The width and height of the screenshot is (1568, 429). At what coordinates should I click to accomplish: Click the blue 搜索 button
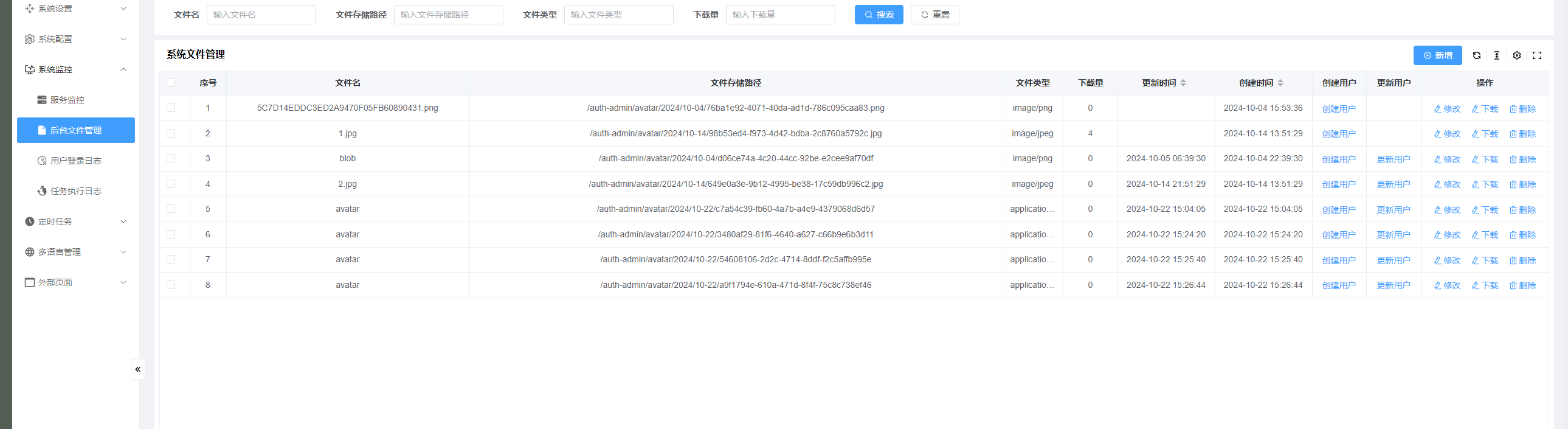tap(879, 15)
